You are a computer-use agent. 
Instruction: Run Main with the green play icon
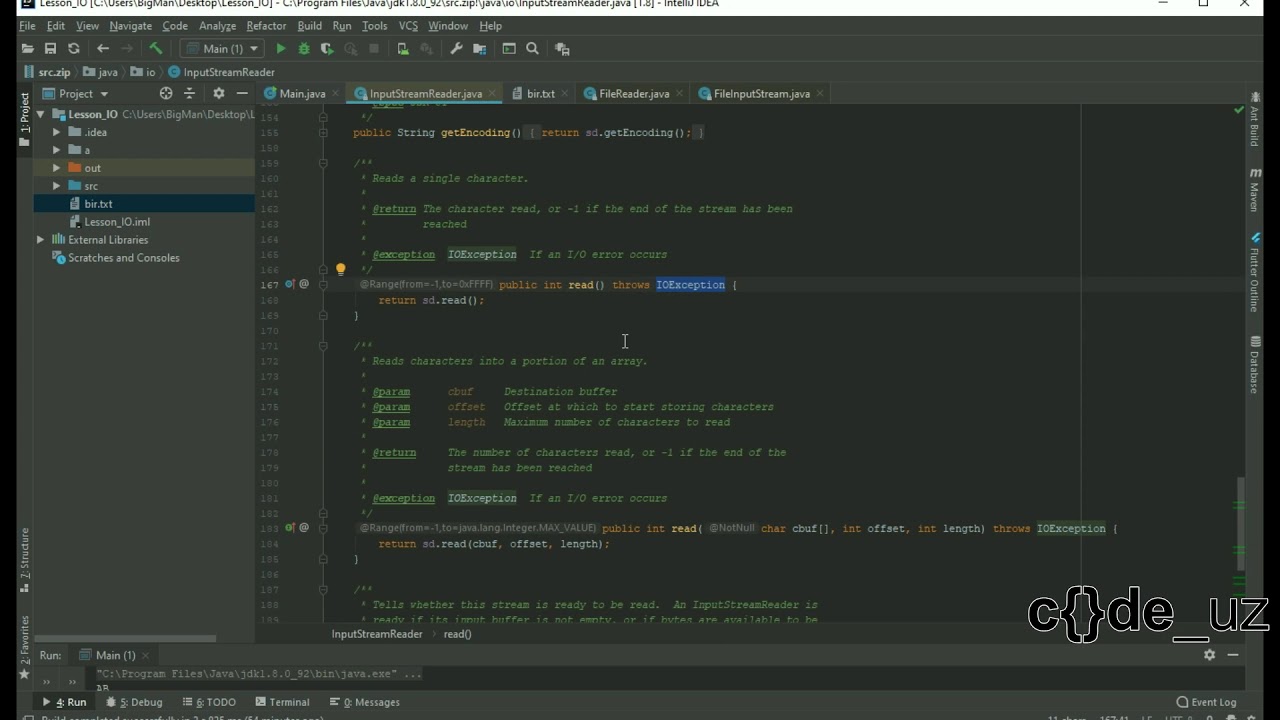281,49
